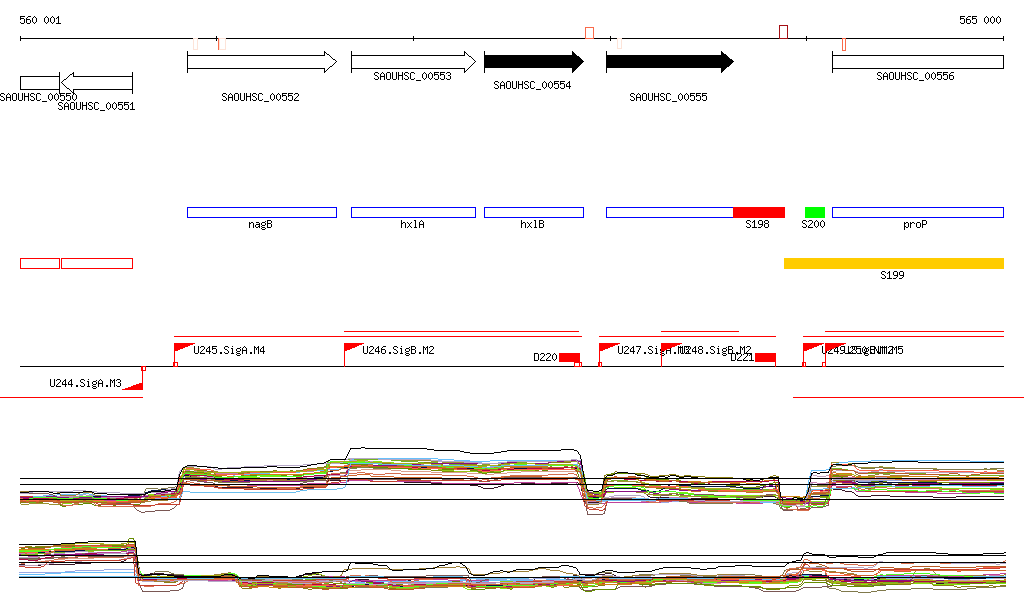
Task: Click red outlined box below SAOUHSC_00551
Action: tap(97, 264)
